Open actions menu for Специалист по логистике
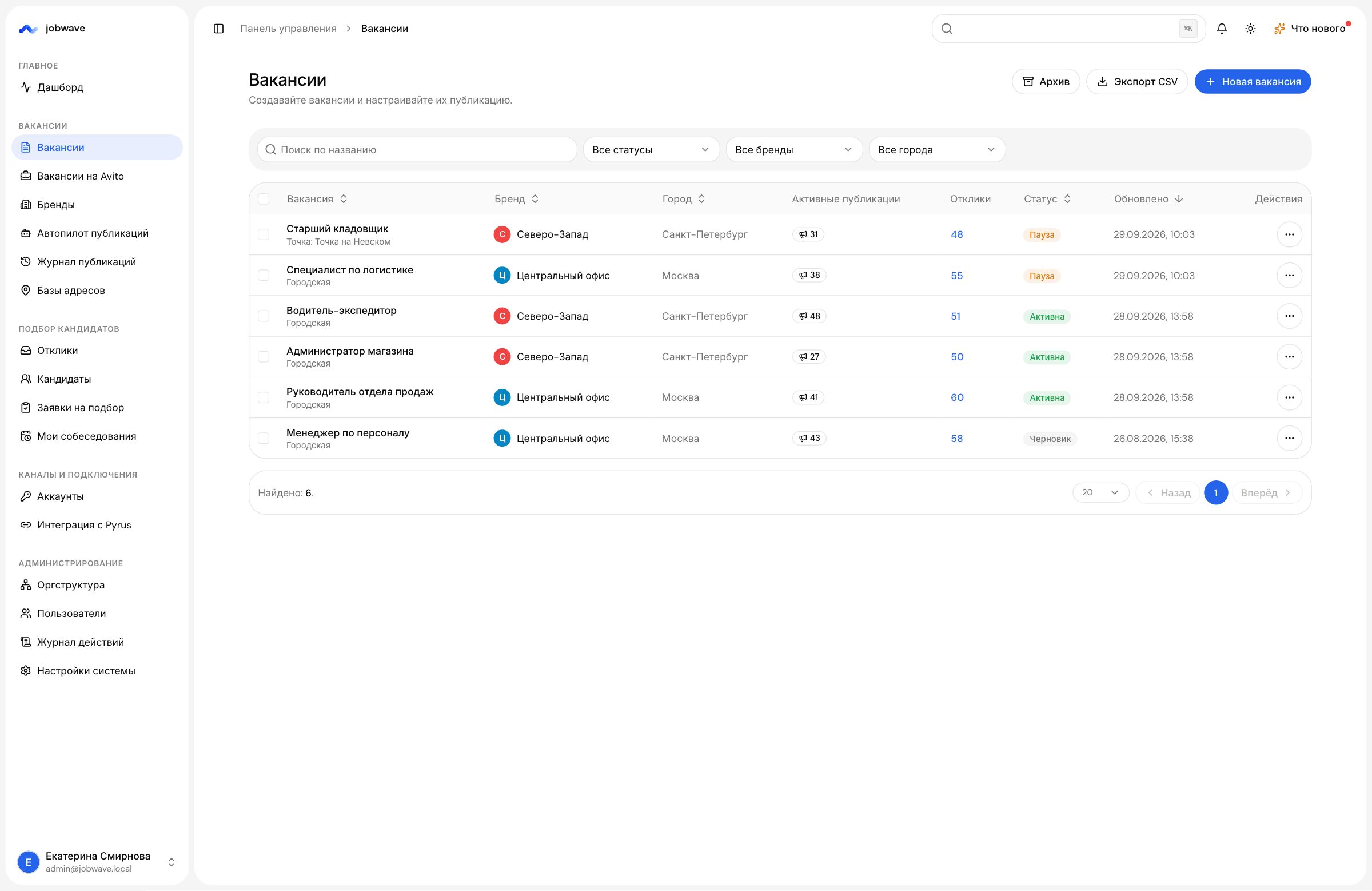This screenshot has width=1372, height=891. [1289, 275]
